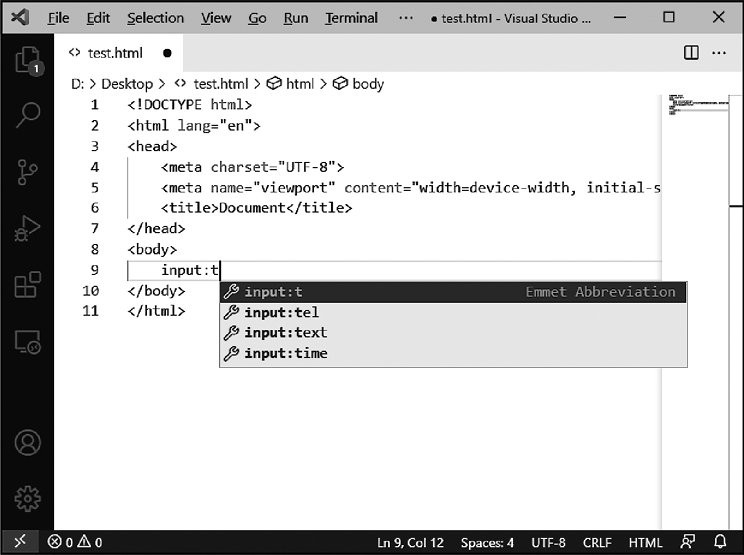This screenshot has width=744, height=555.
Task: Choose the input:time suggestion
Action: coord(285,354)
